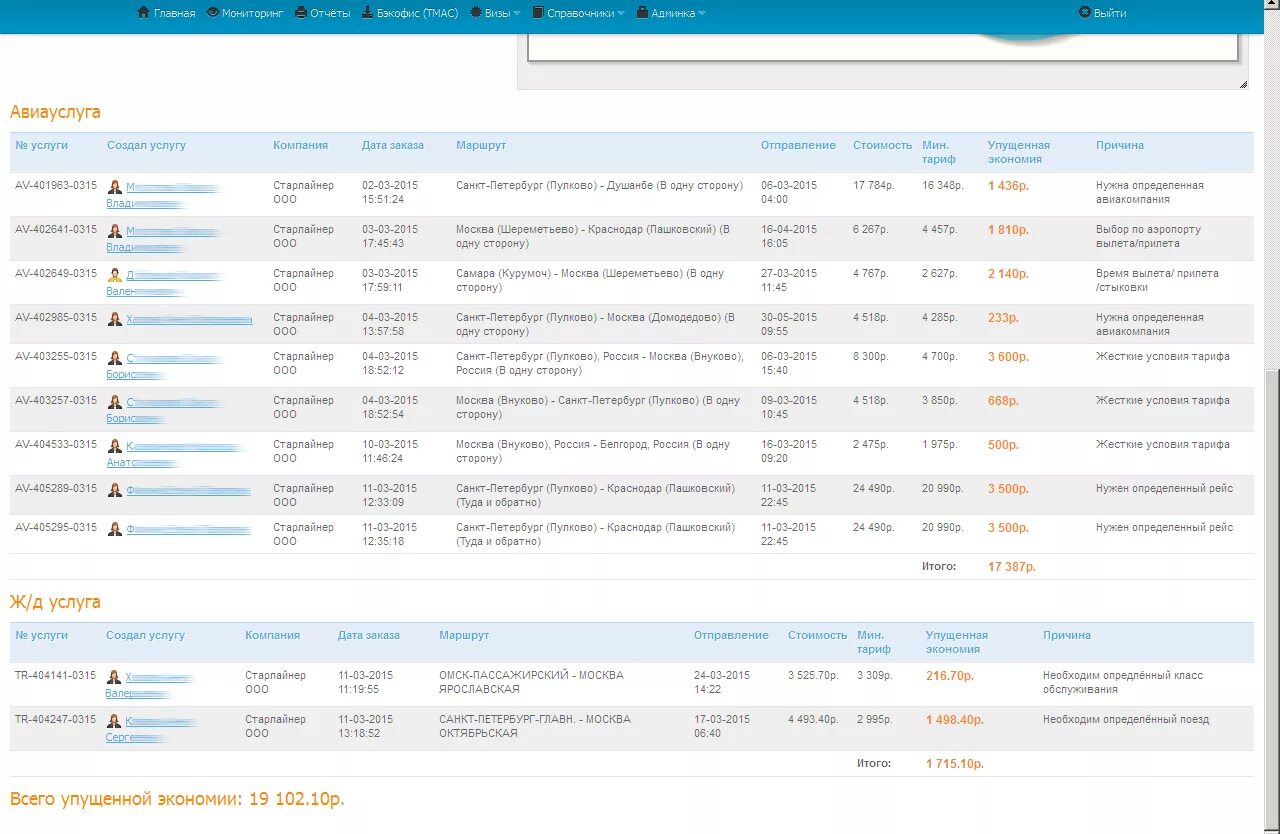Click user avatar icon in row AV-402985-0315
This screenshot has height=834, width=1280.
tap(115, 319)
